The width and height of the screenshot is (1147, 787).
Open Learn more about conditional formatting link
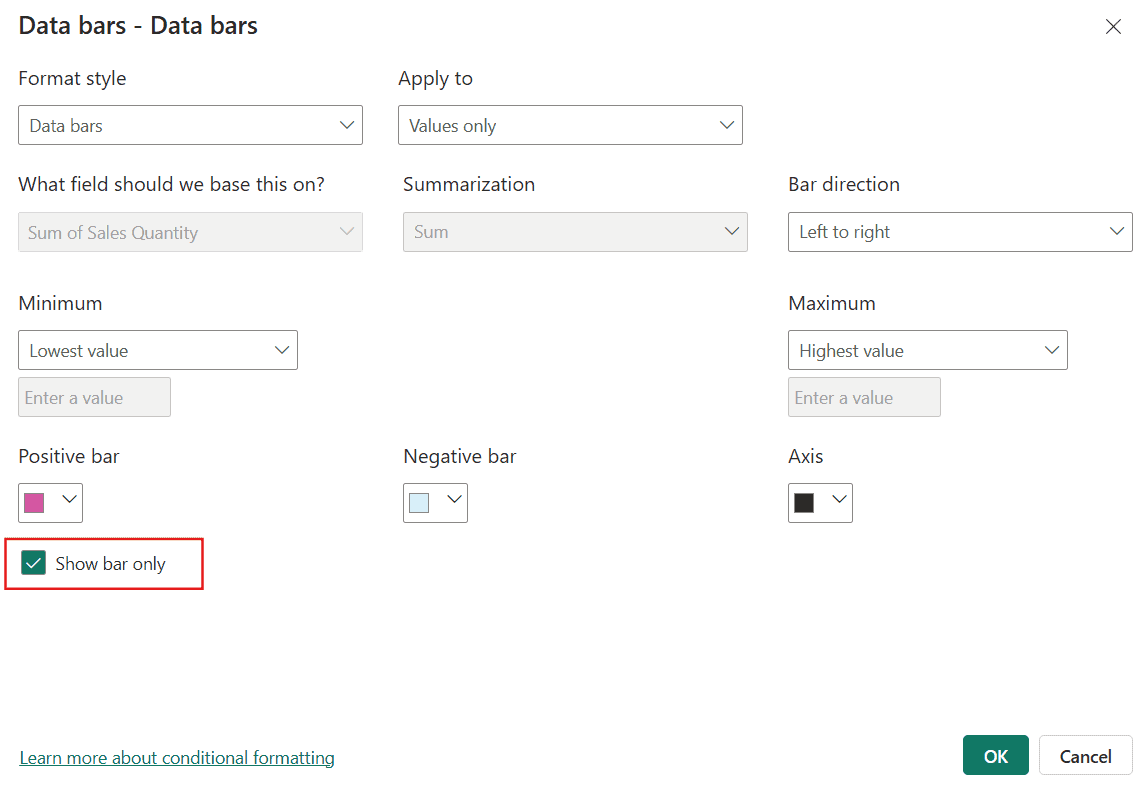(177, 758)
